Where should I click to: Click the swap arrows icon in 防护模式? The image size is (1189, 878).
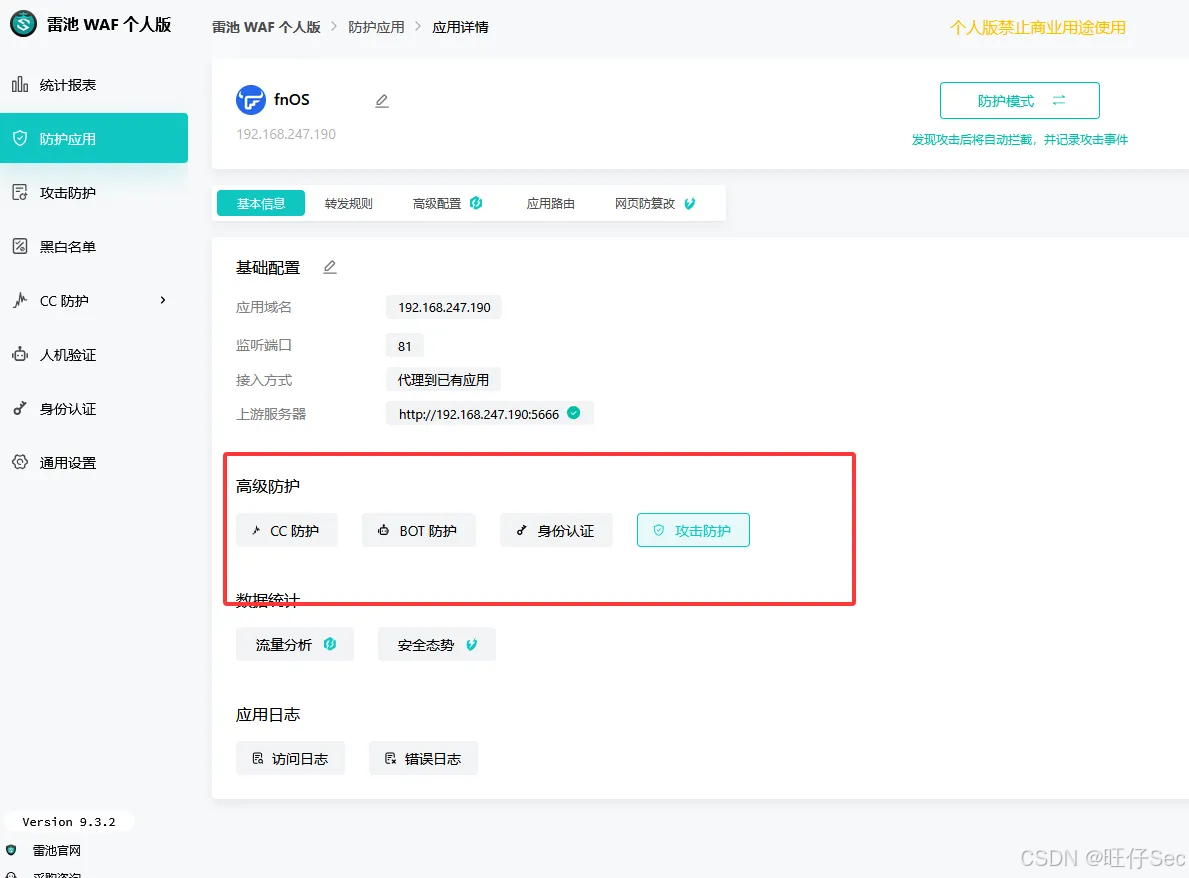1059,100
